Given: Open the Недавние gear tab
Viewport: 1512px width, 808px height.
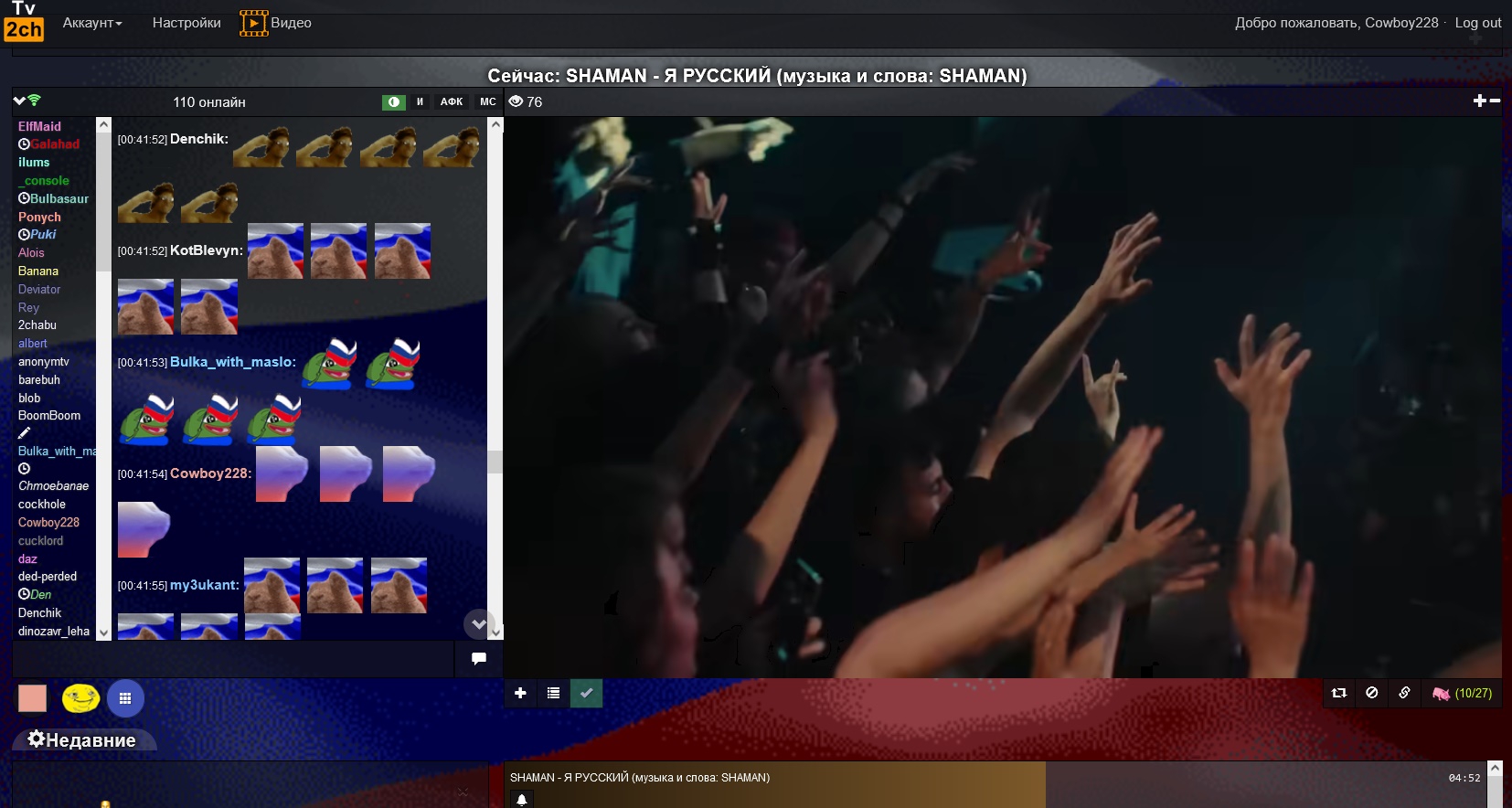Looking at the screenshot, I should pos(82,740).
